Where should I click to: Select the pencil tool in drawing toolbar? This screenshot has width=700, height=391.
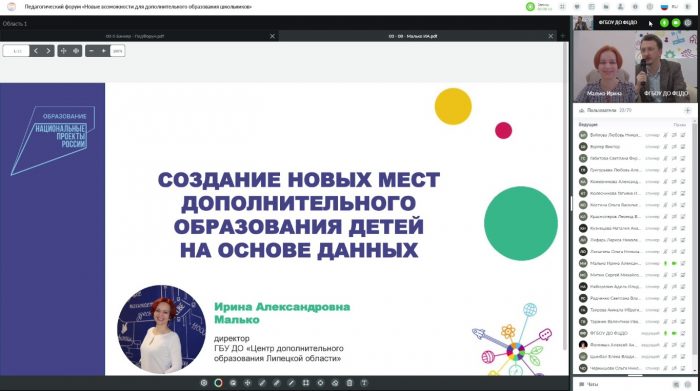click(x=262, y=383)
